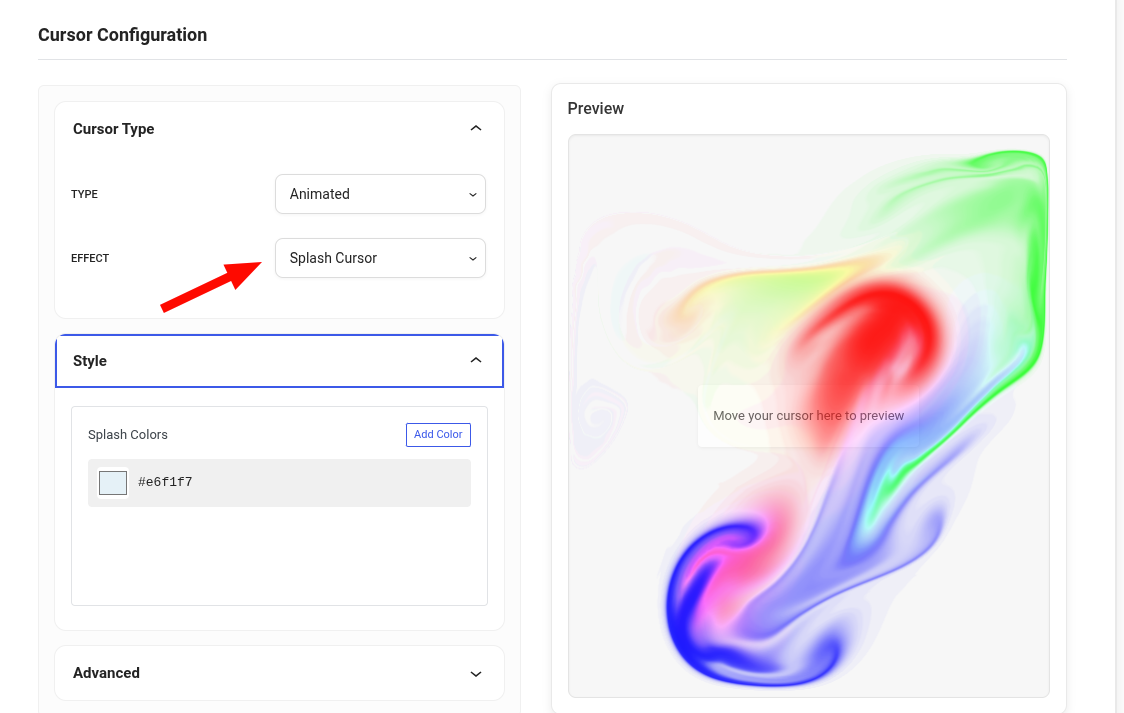
Task: Click the Splash Colors label
Action: coord(128,435)
